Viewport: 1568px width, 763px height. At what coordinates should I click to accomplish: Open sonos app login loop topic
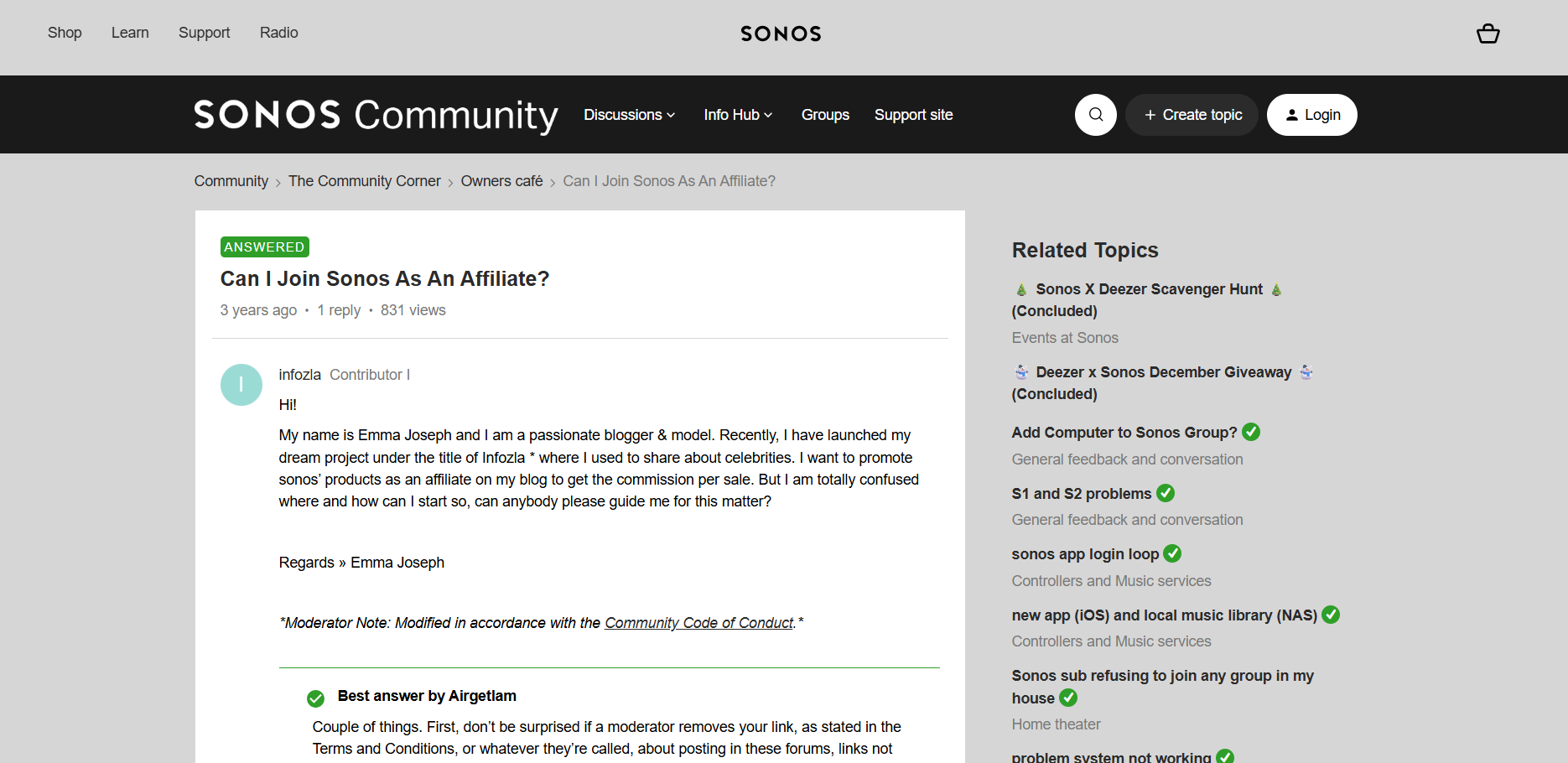[x=1085, y=554]
